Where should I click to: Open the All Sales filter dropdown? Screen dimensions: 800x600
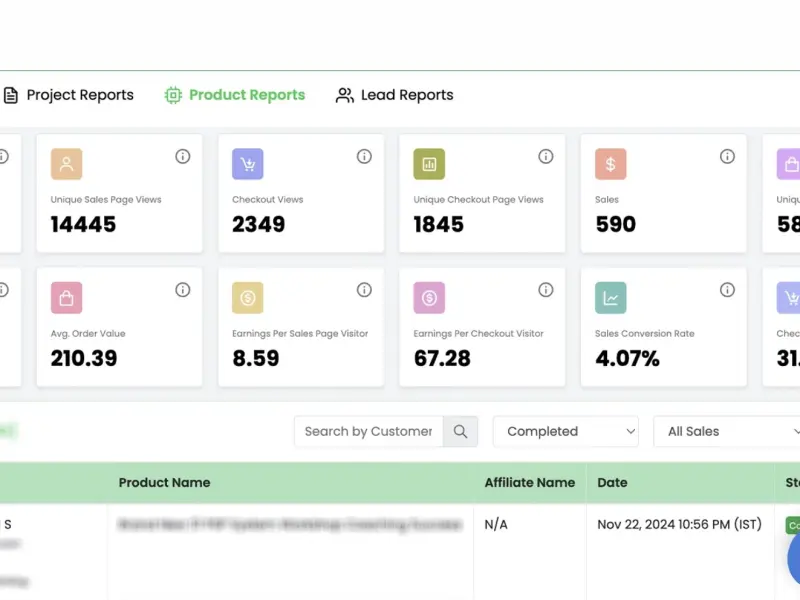(727, 432)
